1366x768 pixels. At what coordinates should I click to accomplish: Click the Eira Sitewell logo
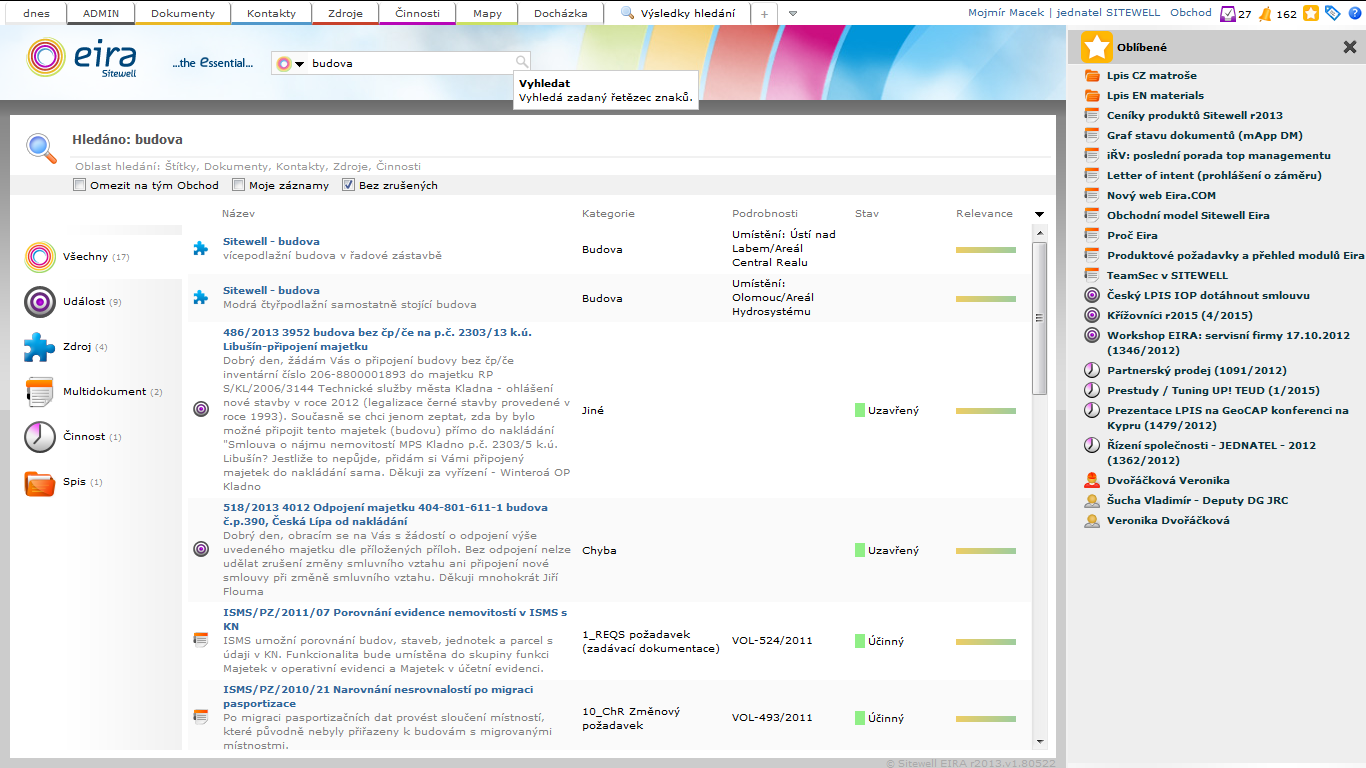pyautogui.click(x=82, y=59)
